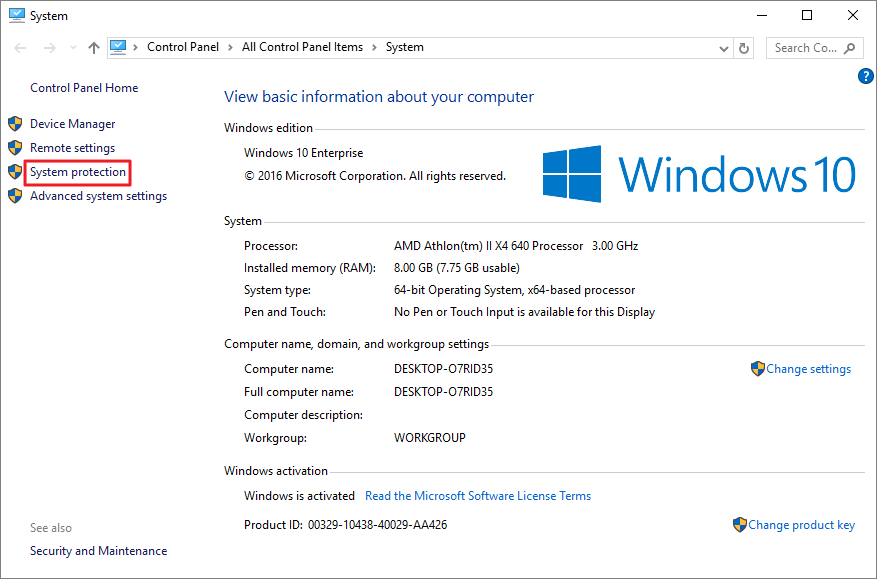The height and width of the screenshot is (579, 877).
Task: Click the AMD Athlon processor value
Action: (516, 246)
